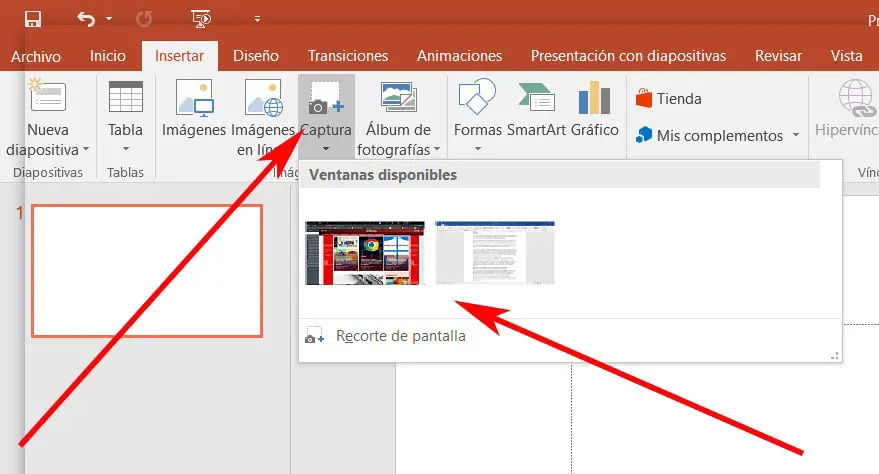879x474 pixels.
Task: Add a slide using Nueva diapositiva icon
Action: [x=48, y=95]
